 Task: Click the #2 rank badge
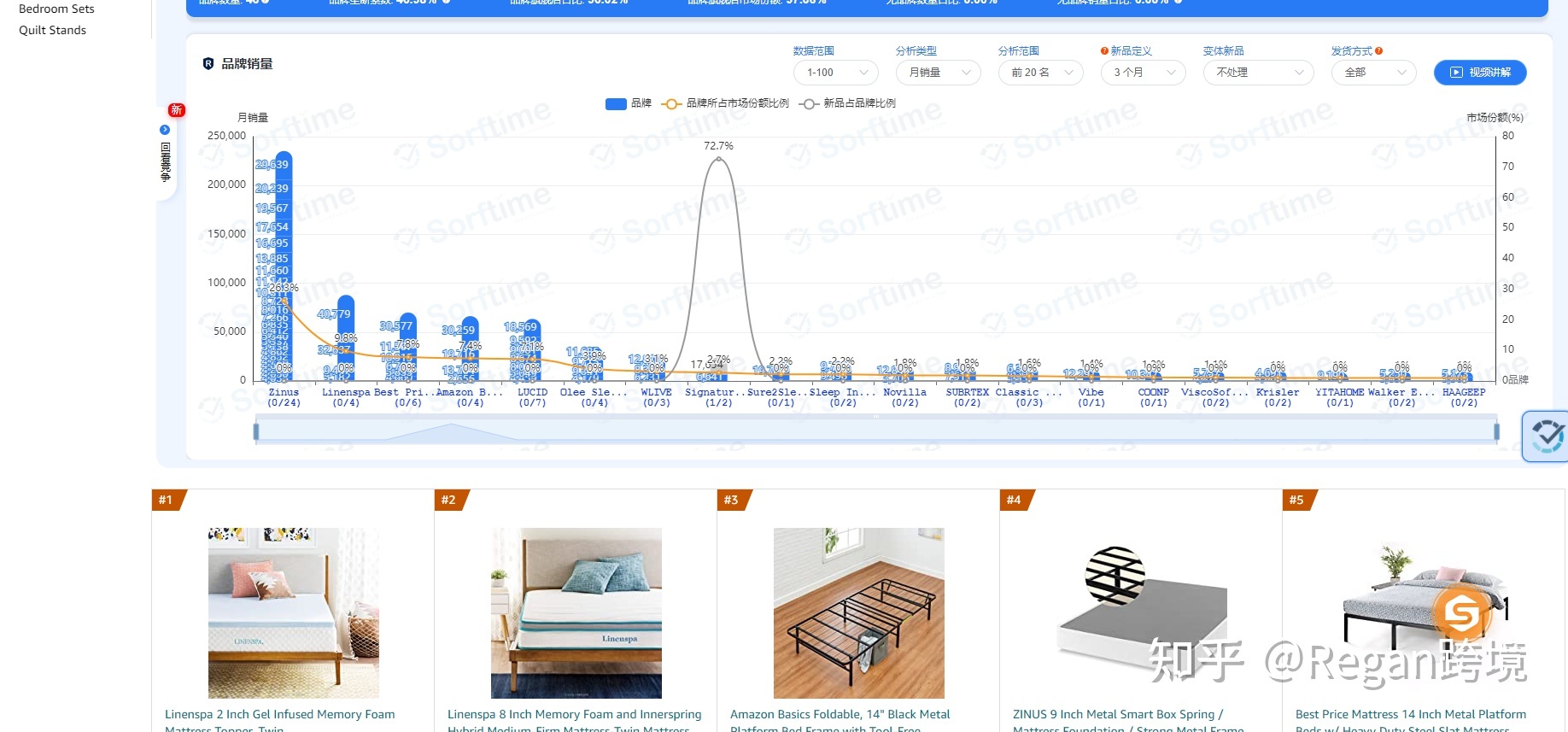[x=451, y=500]
